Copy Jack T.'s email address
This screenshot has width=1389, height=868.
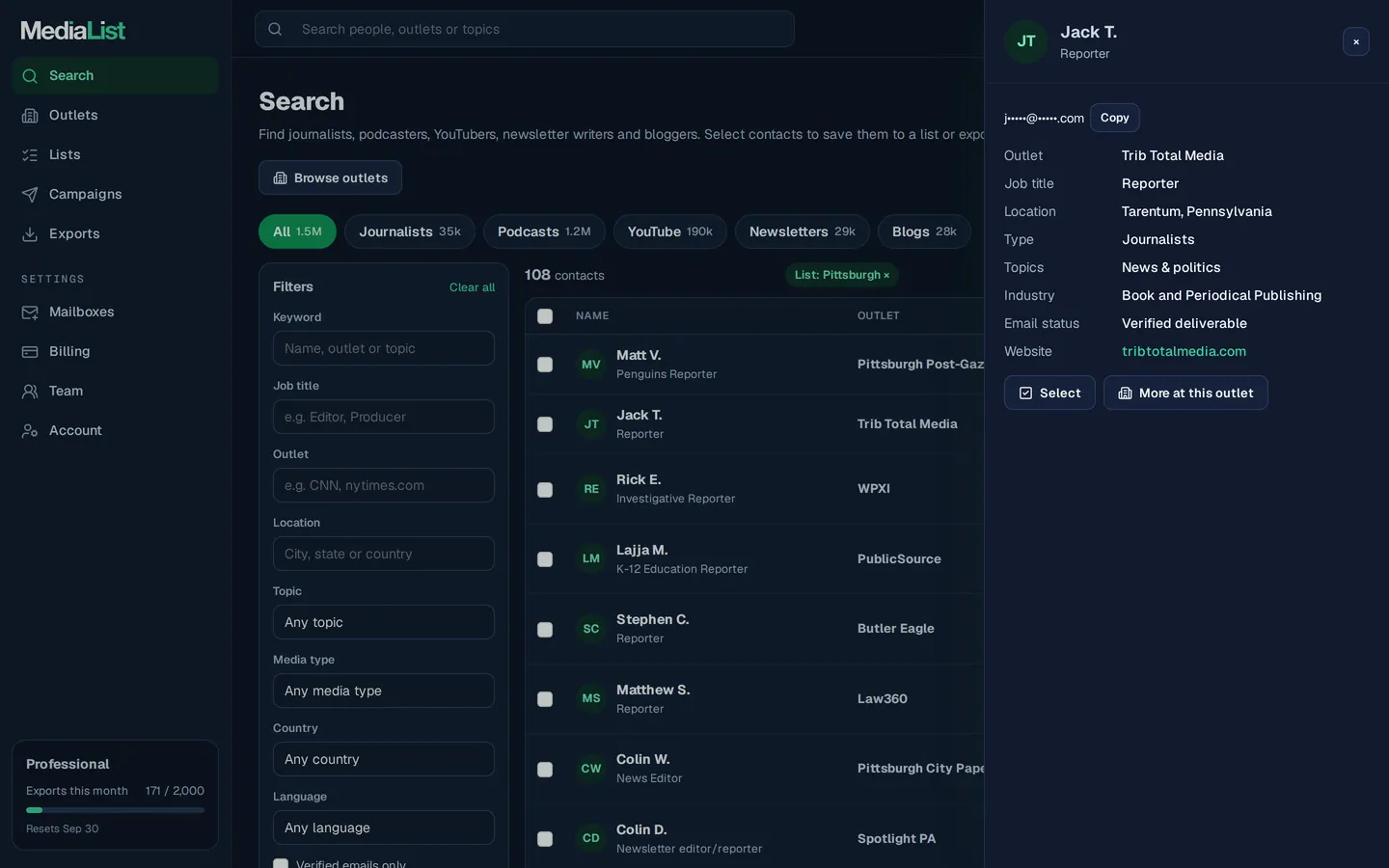point(1115,118)
